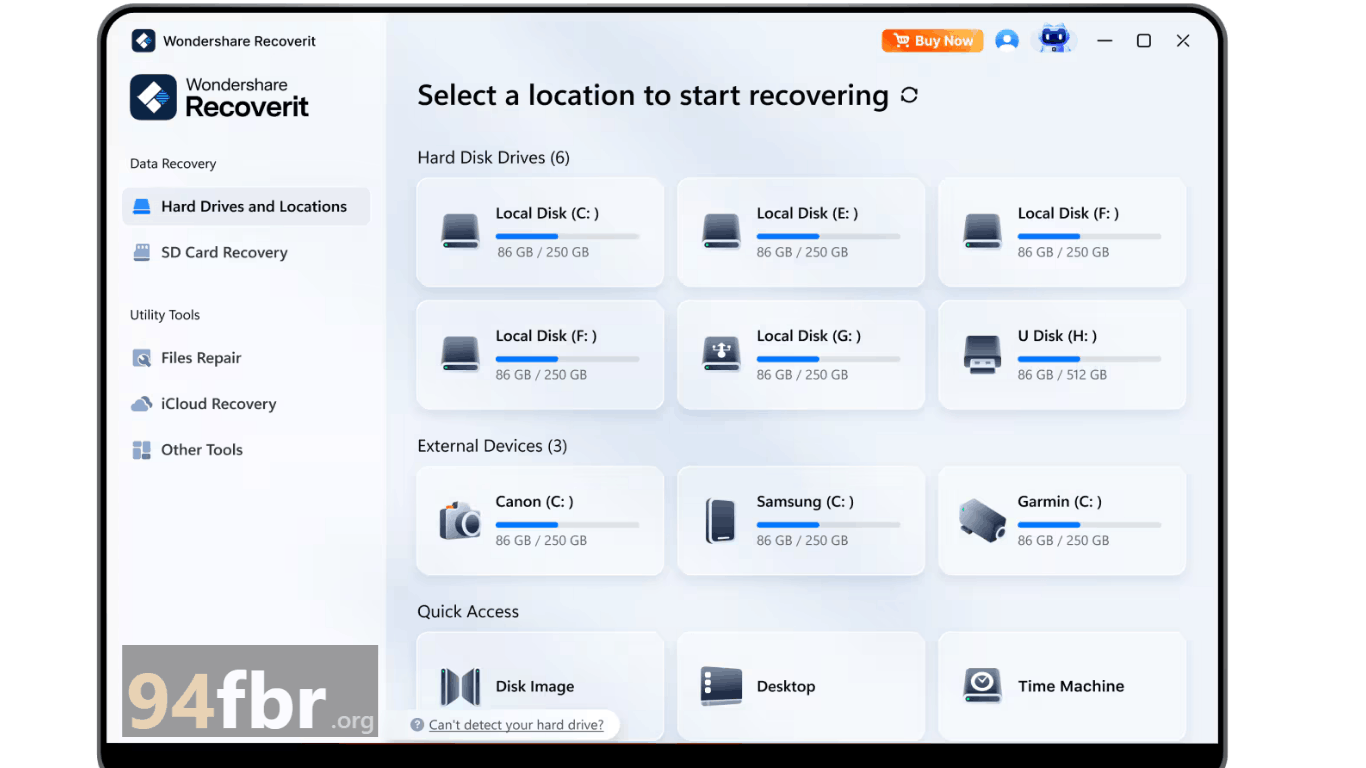Click the question mark help icon
The width and height of the screenshot is (1366, 768).
click(418, 725)
